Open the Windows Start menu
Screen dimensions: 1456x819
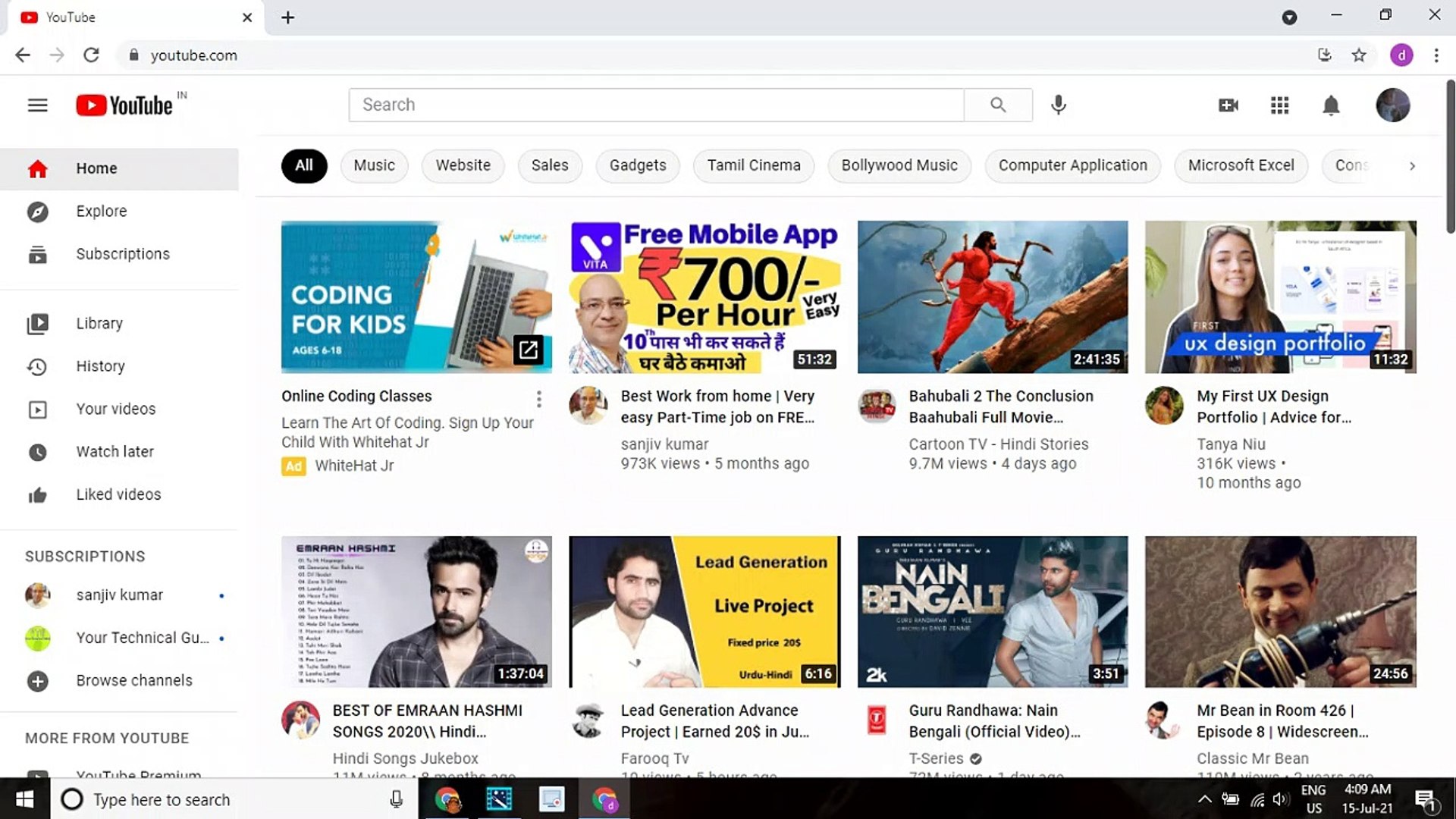(23, 799)
